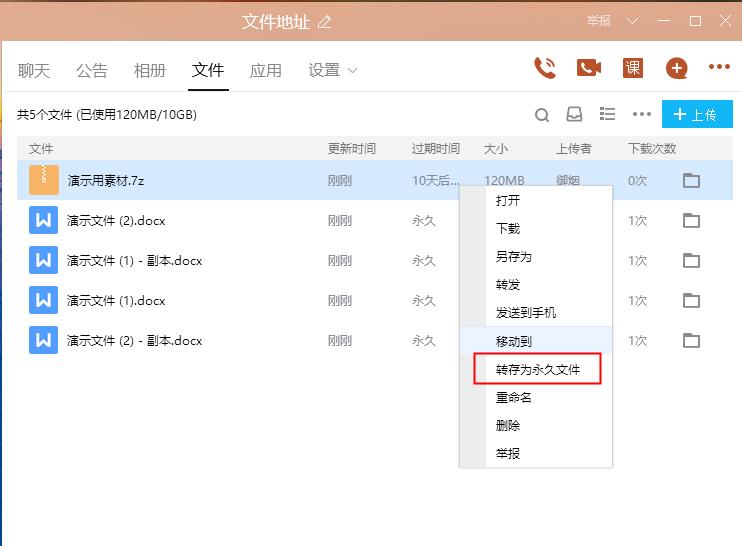Click 举报 in the title bar
742x546 pixels.
click(599, 21)
